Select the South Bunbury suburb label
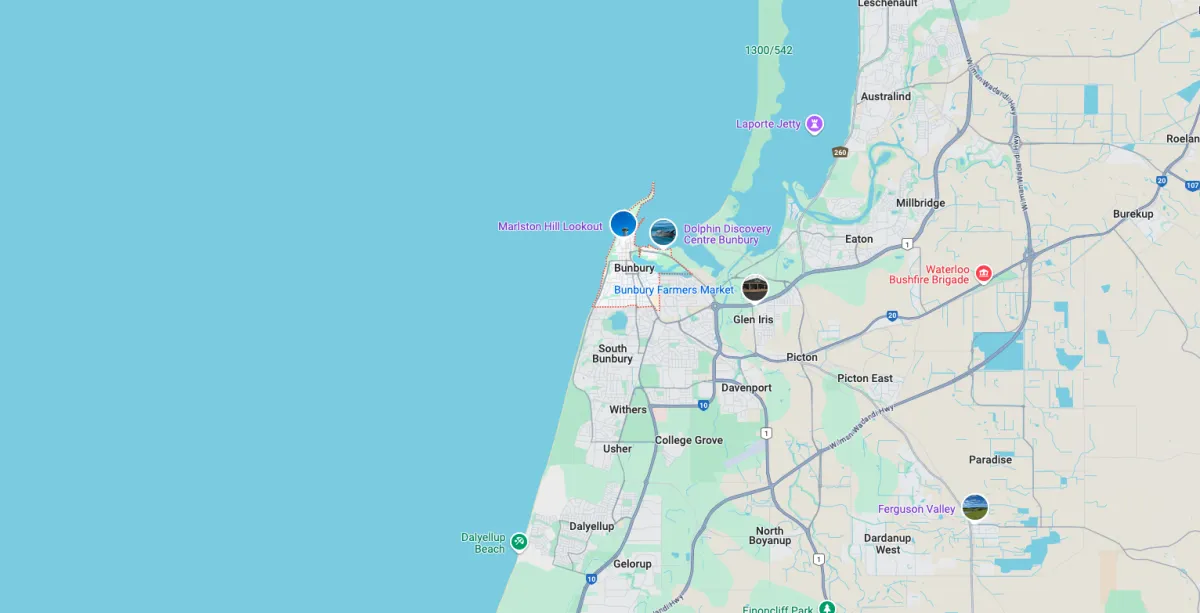This screenshot has width=1200, height=613. [612, 354]
